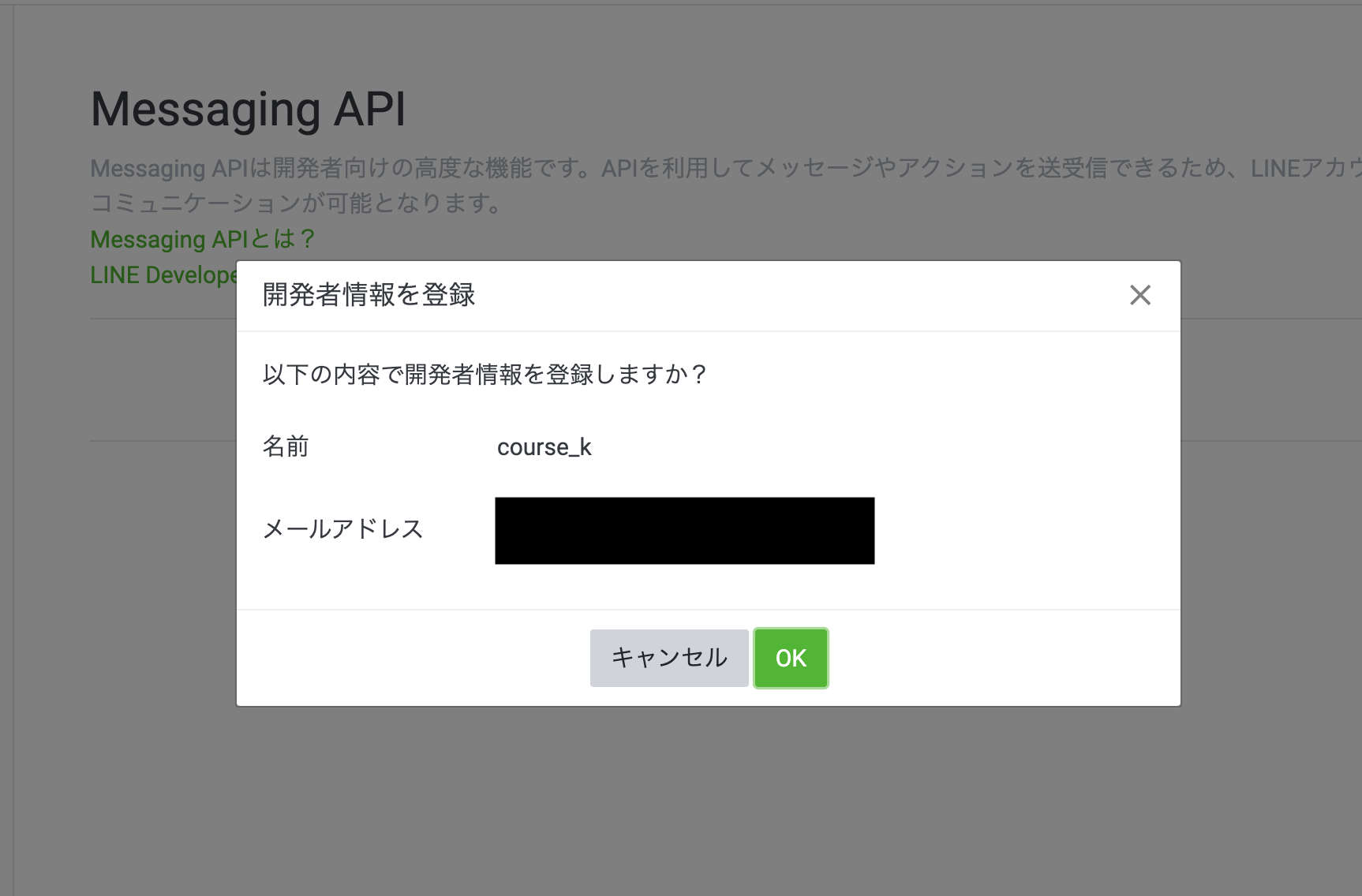Viewport: 1362px width, 896px height.
Task: Select the dialog title 開発者情報を登録
Action: [x=368, y=295]
